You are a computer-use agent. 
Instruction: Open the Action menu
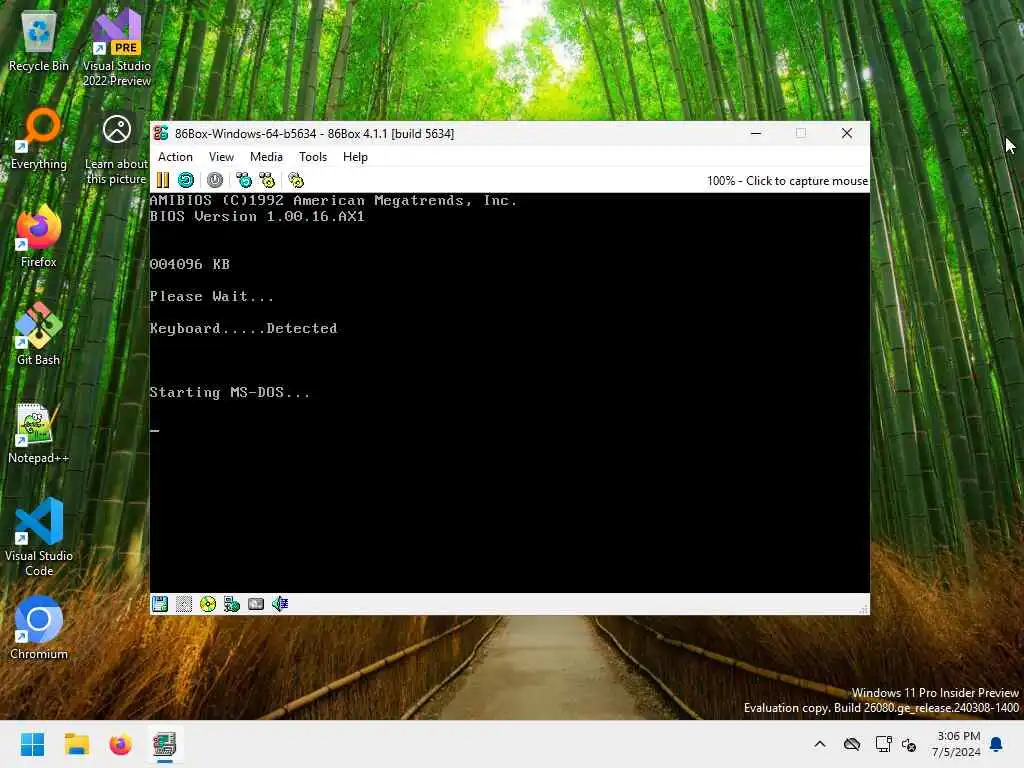coord(175,157)
